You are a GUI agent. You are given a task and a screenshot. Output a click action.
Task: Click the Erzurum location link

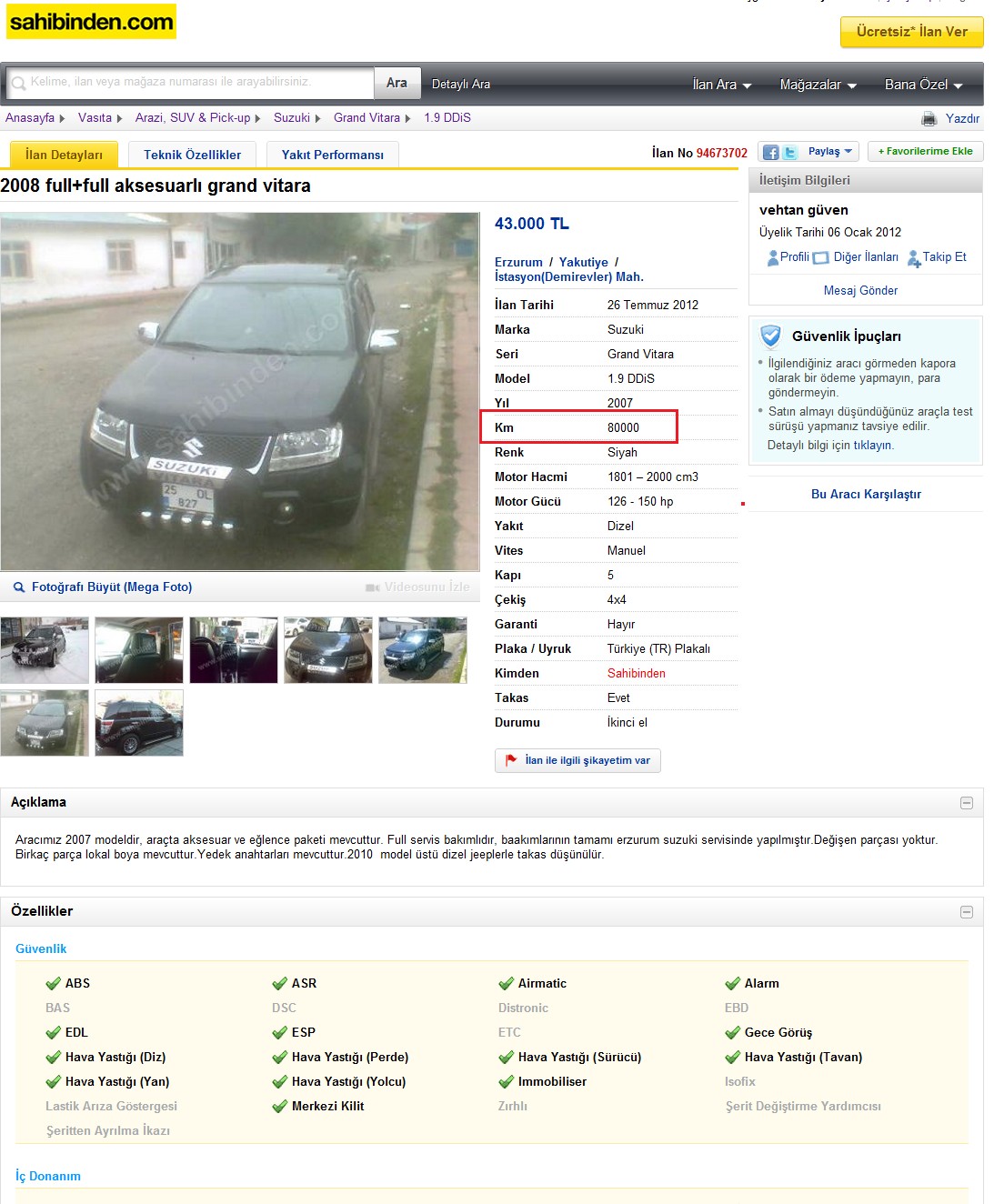(x=518, y=262)
